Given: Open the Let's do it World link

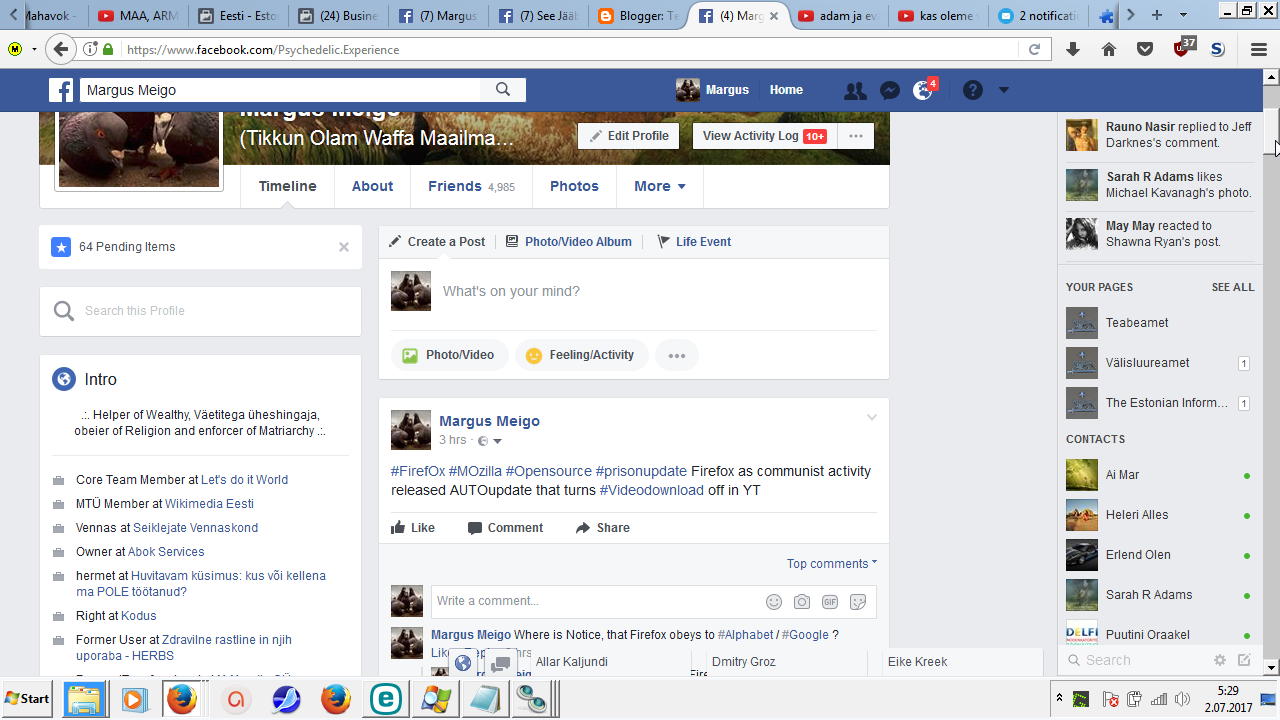Looking at the screenshot, I should tap(244, 480).
